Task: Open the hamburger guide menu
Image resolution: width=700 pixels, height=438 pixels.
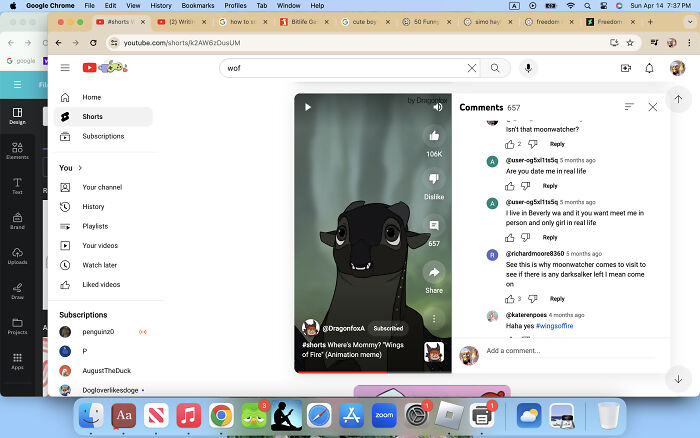Action: coord(65,68)
